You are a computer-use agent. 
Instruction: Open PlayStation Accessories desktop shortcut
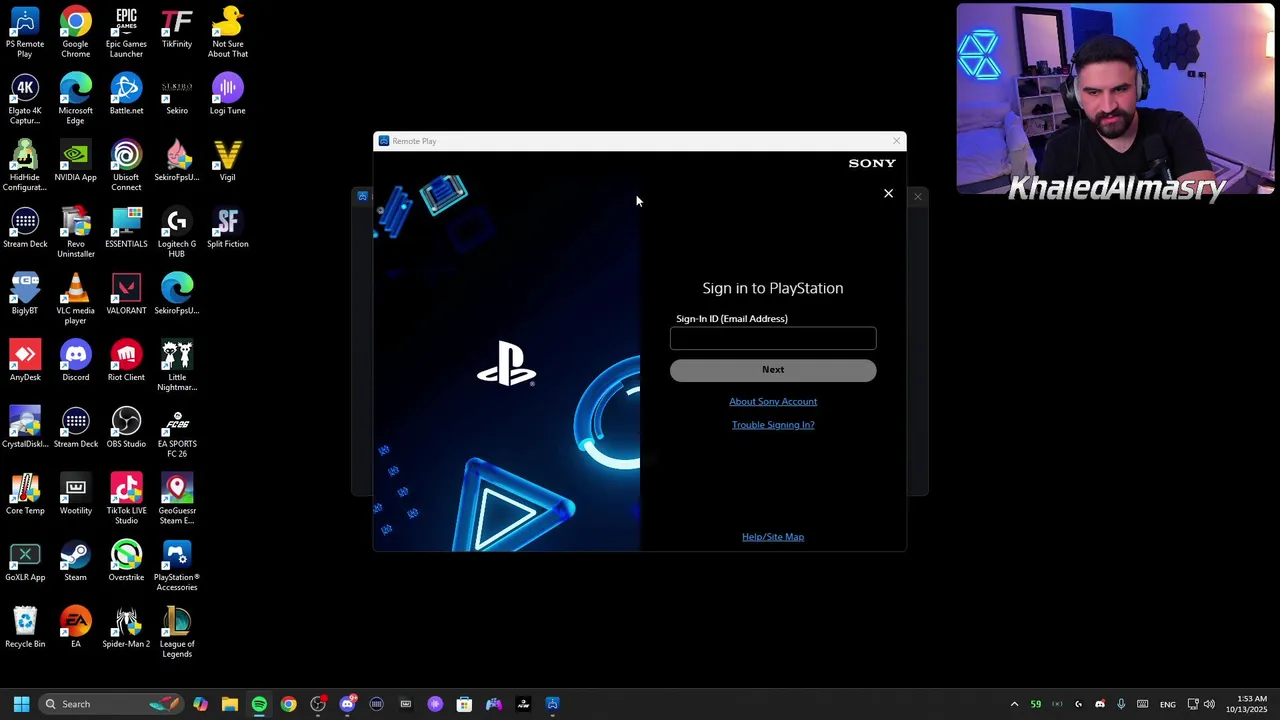pyautogui.click(x=177, y=566)
